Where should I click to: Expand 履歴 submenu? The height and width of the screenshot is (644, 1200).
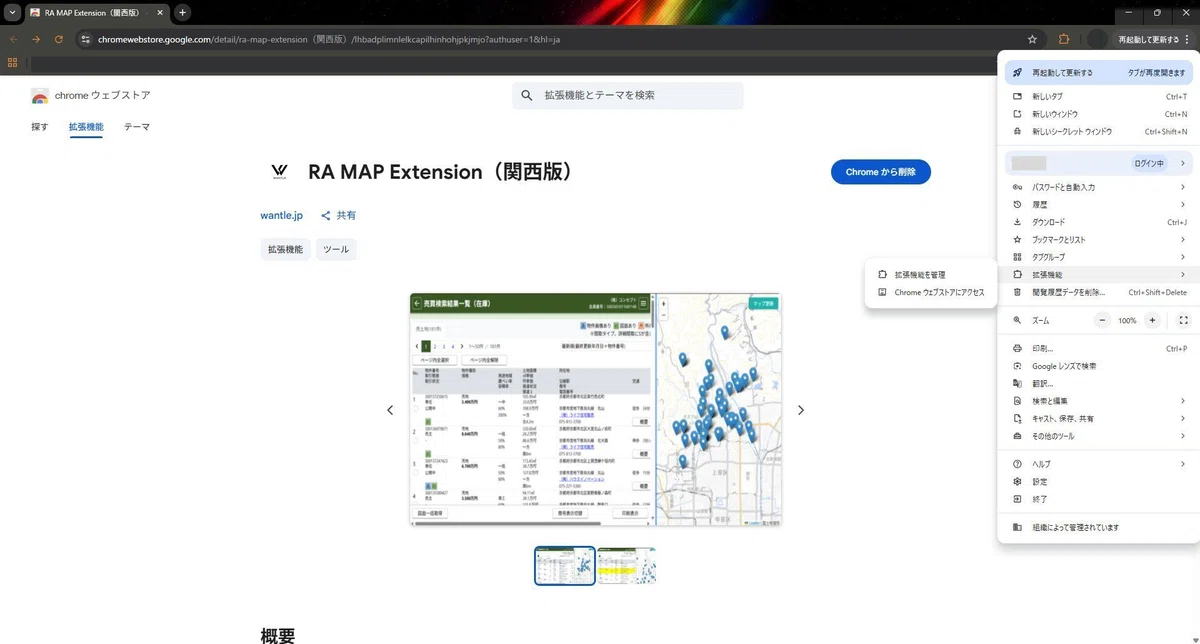coord(1099,204)
